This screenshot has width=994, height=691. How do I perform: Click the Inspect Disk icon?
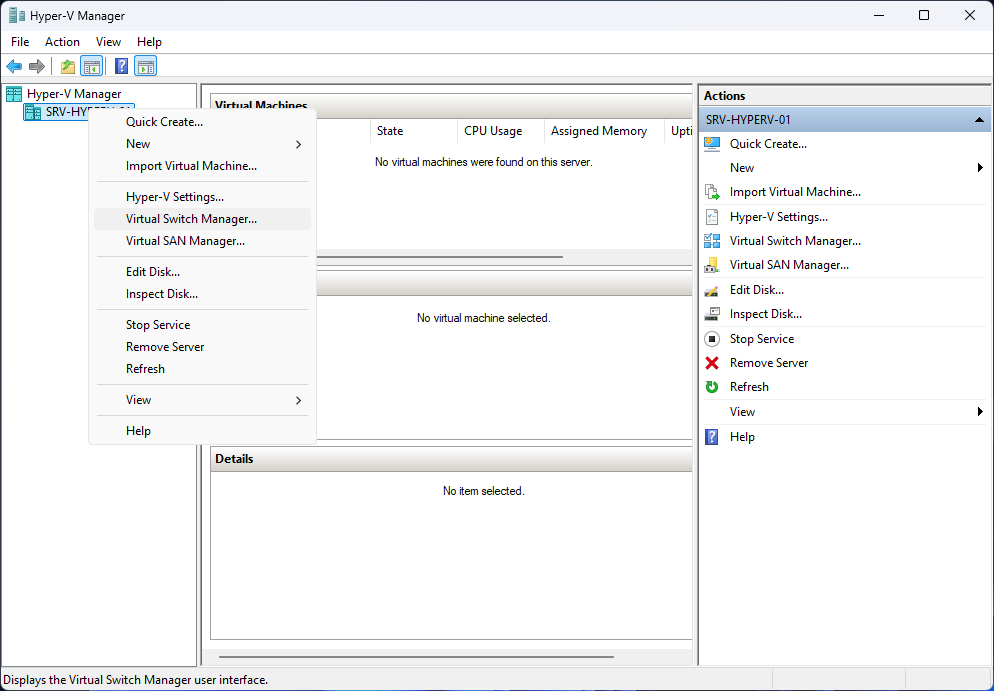point(714,313)
